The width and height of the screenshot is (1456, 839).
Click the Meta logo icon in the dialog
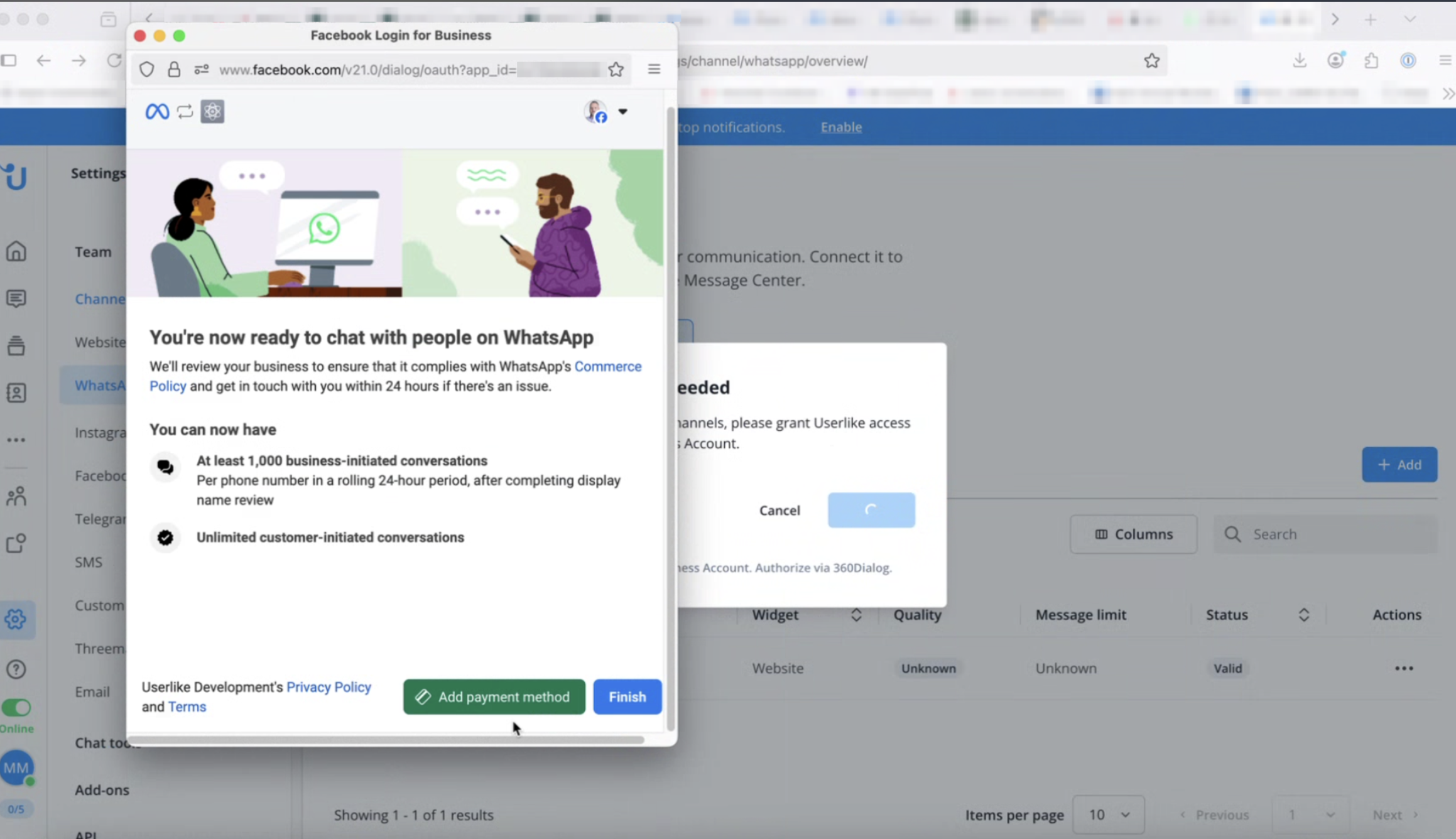157,112
